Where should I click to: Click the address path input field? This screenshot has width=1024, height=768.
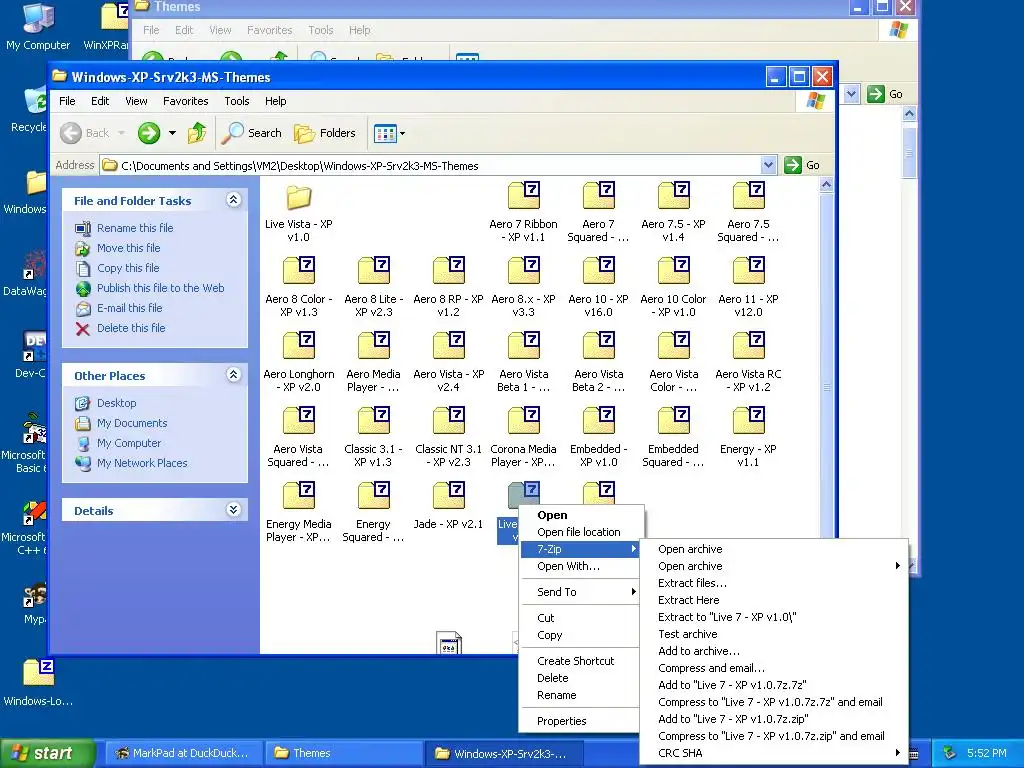[431, 166]
